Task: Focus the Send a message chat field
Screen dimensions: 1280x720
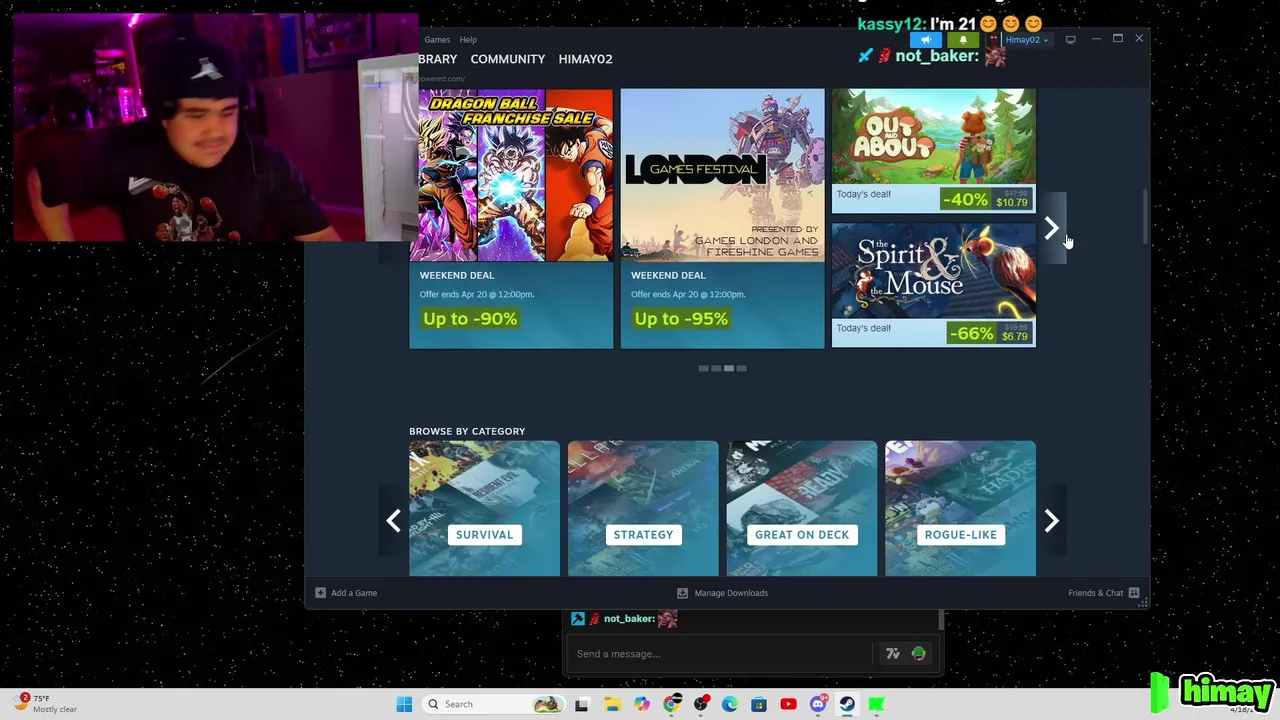Action: [x=720, y=654]
